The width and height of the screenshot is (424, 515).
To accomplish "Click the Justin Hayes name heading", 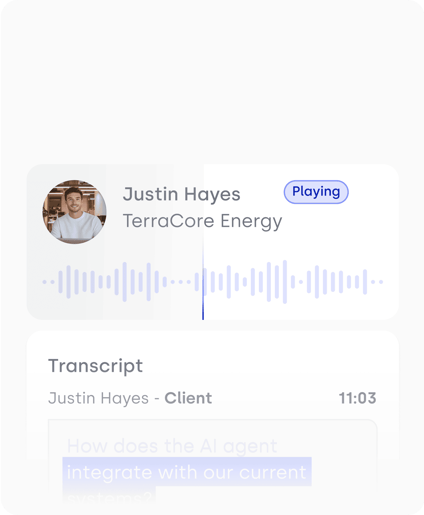I will tap(181, 194).
